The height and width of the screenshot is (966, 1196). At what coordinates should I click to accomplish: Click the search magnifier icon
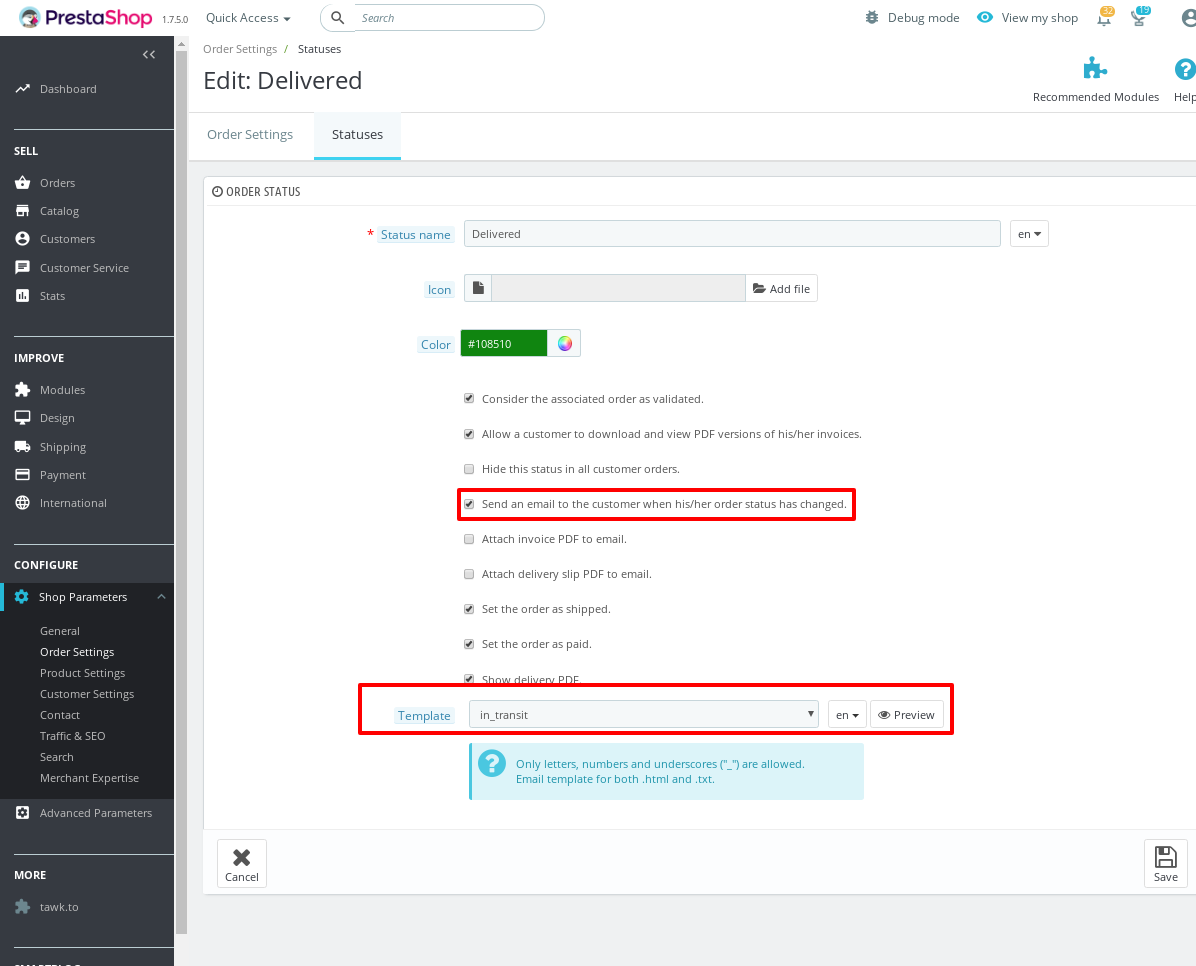click(x=337, y=18)
